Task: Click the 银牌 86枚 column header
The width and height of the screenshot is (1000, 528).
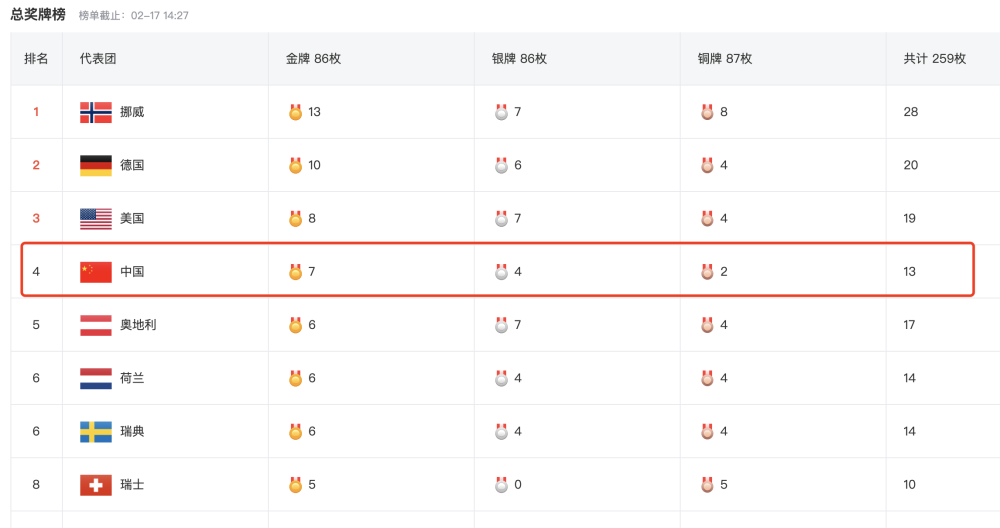Action: pyautogui.click(x=519, y=59)
